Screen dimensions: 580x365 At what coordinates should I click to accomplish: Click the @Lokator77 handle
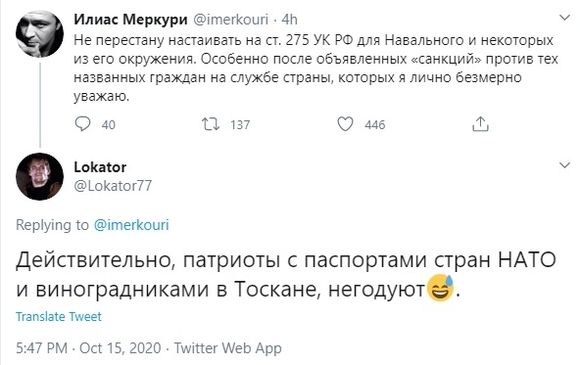(113, 185)
